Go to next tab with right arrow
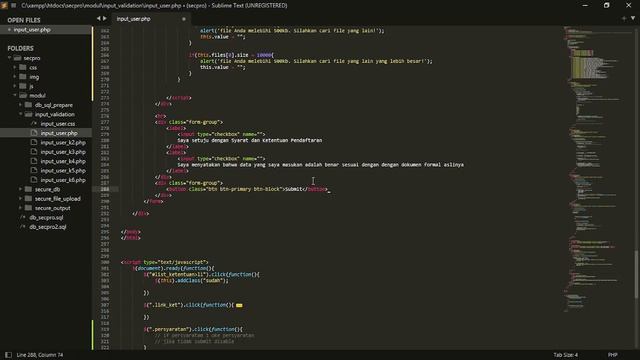Viewport: 640px width, 360px height. click(105, 18)
